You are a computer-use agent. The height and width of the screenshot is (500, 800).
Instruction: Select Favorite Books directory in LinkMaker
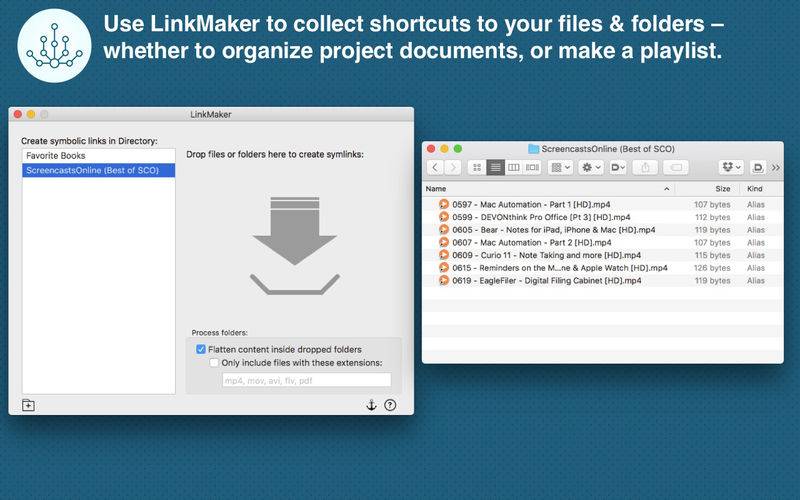pyautogui.click(x=98, y=156)
